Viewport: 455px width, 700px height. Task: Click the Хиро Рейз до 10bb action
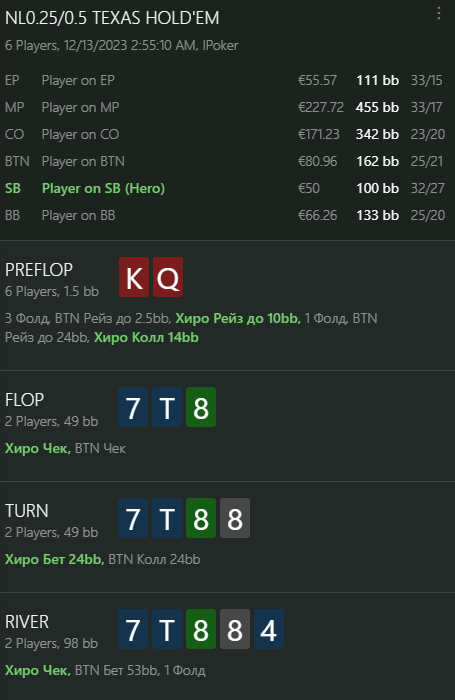pyautogui.click(x=237, y=318)
